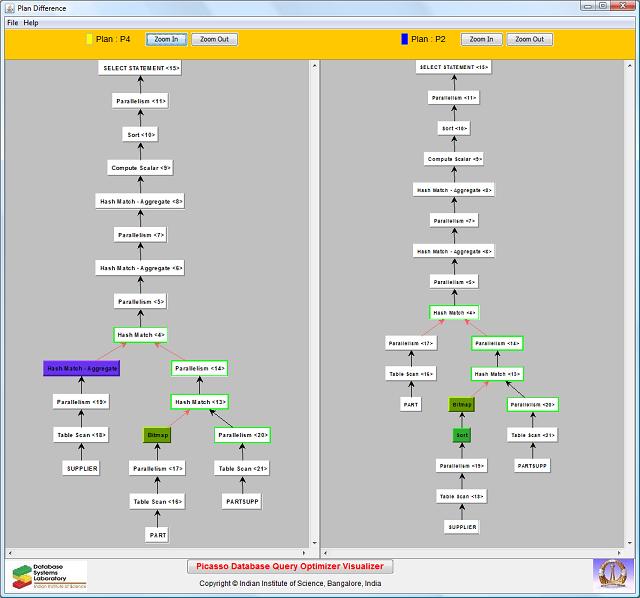This screenshot has height=598, width=640.
Task: Click Zoom Out for Plan P4
Action: tap(214, 39)
